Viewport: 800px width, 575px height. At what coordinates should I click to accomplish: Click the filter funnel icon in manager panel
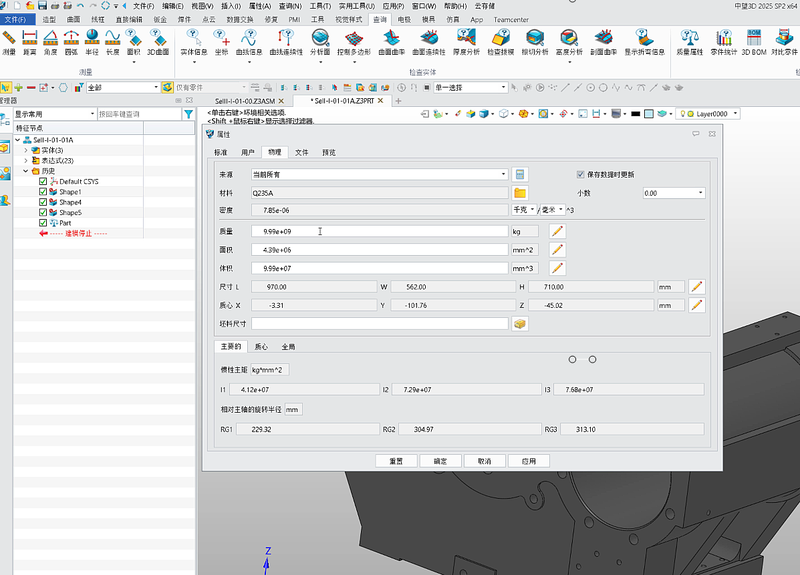[x=188, y=114]
